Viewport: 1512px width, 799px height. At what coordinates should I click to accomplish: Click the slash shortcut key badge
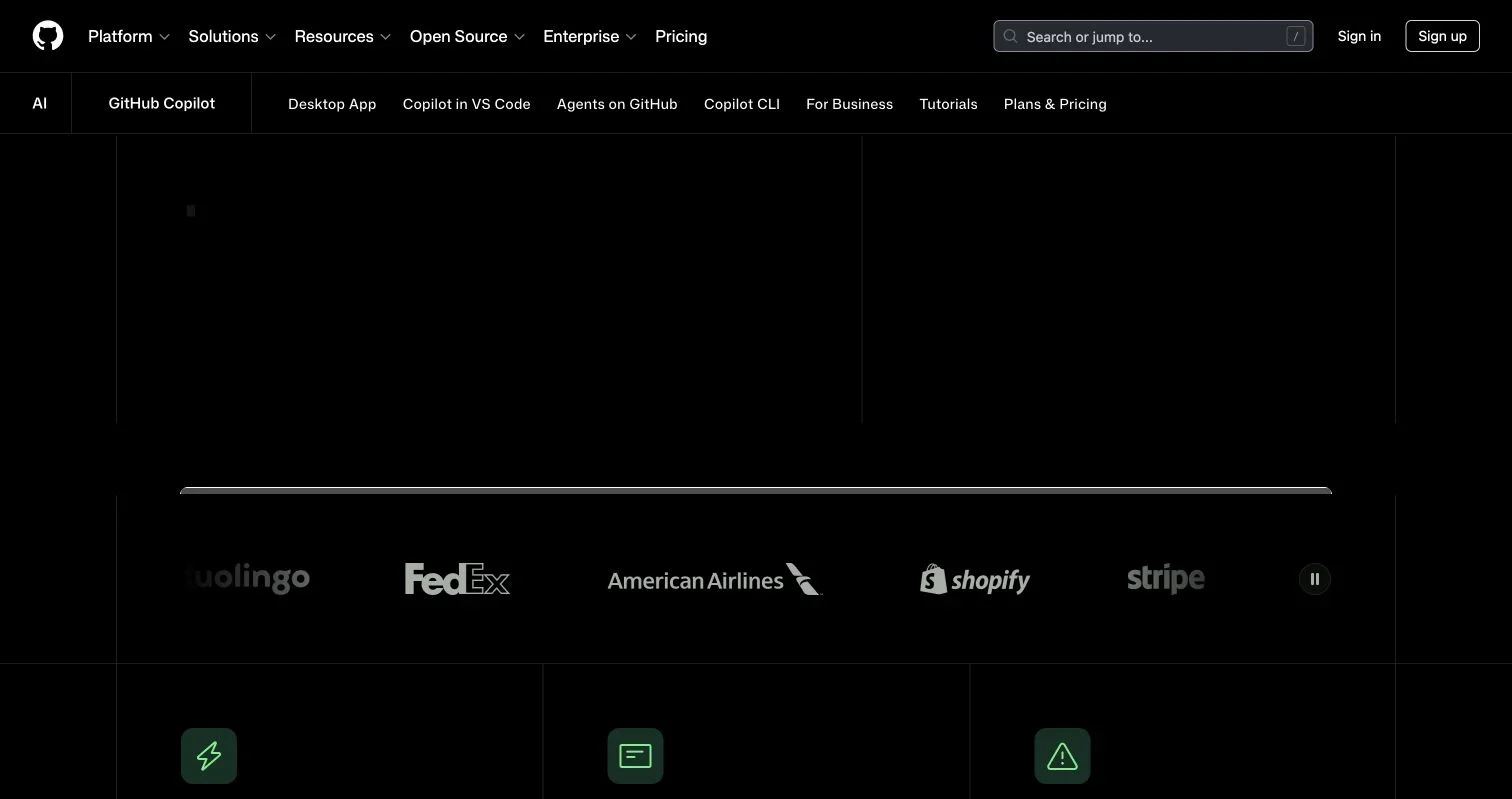[1296, 36]
